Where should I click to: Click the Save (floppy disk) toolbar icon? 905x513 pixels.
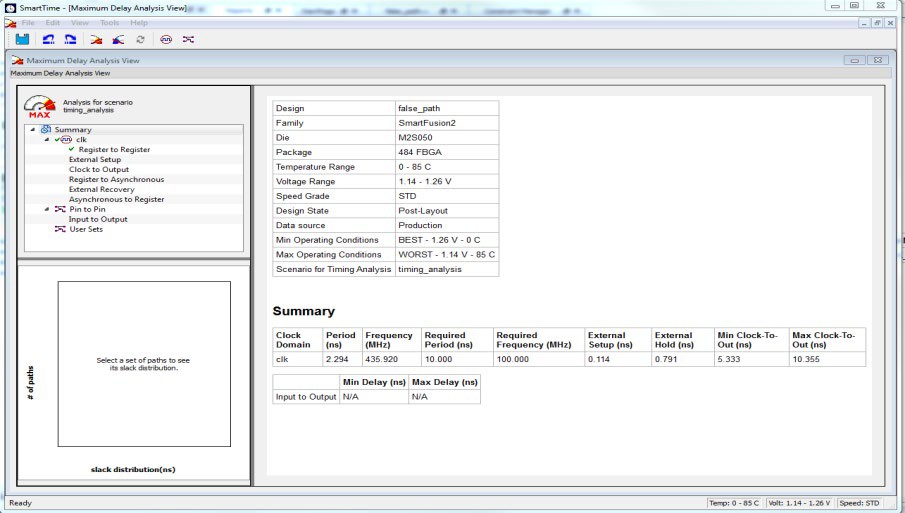click(22, 40)
